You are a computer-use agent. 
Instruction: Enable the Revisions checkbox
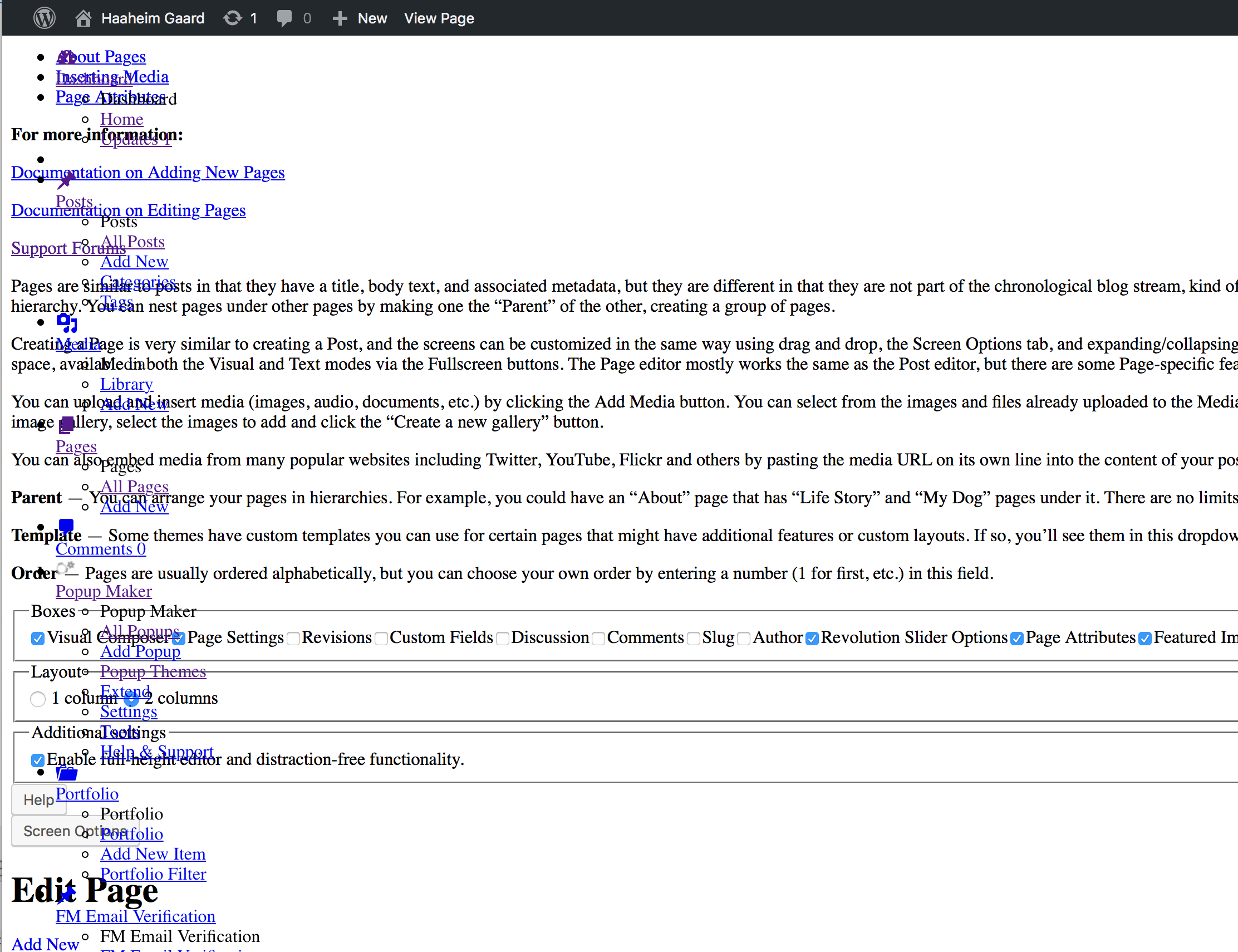[x=293, y=639]
